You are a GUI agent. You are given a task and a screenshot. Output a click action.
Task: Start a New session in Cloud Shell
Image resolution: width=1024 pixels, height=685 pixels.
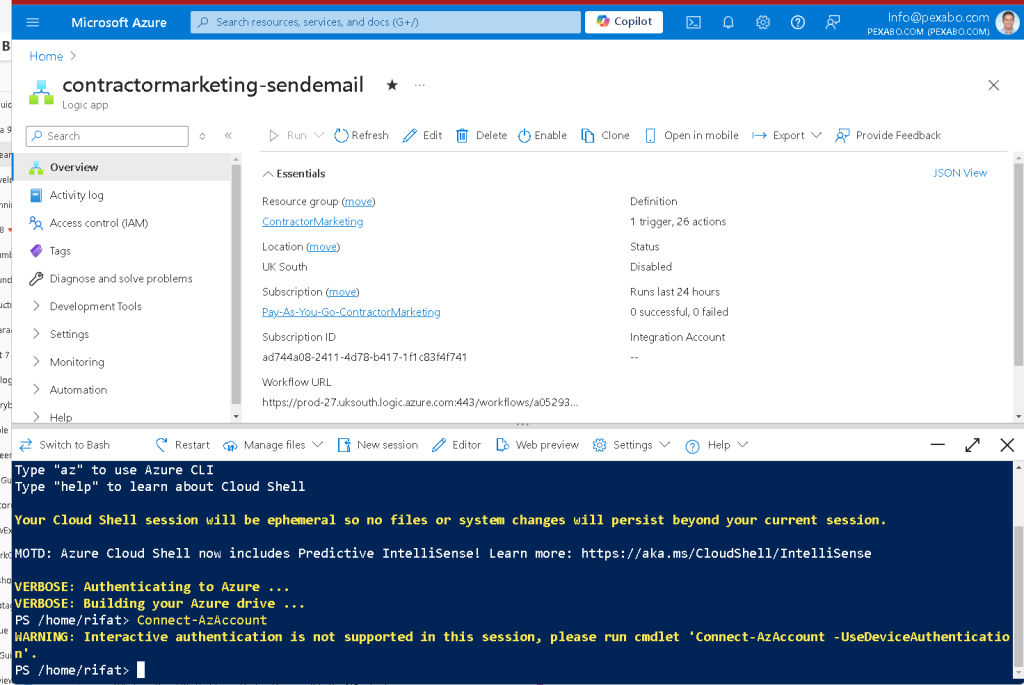pos(377,445)
